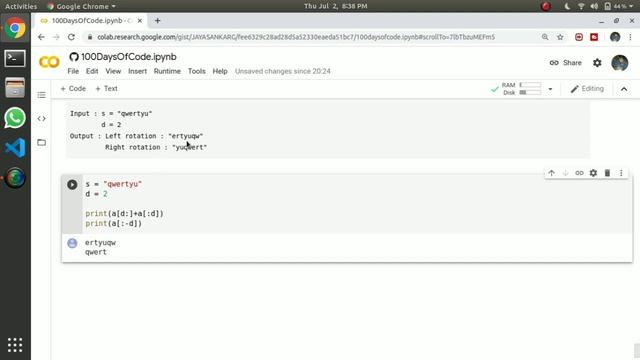Viewport: 640px width, 360px height.
Task: Open Visual Studio Code from the dock
Action: pos(15,148)
